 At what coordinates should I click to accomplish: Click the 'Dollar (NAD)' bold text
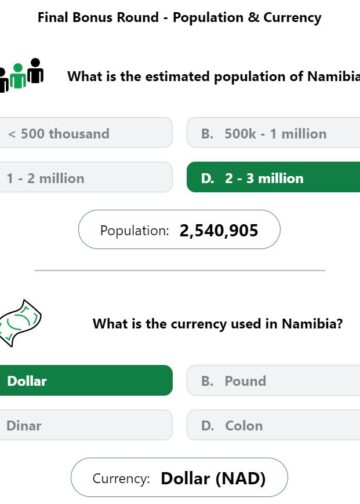click(x=213, y=478)
